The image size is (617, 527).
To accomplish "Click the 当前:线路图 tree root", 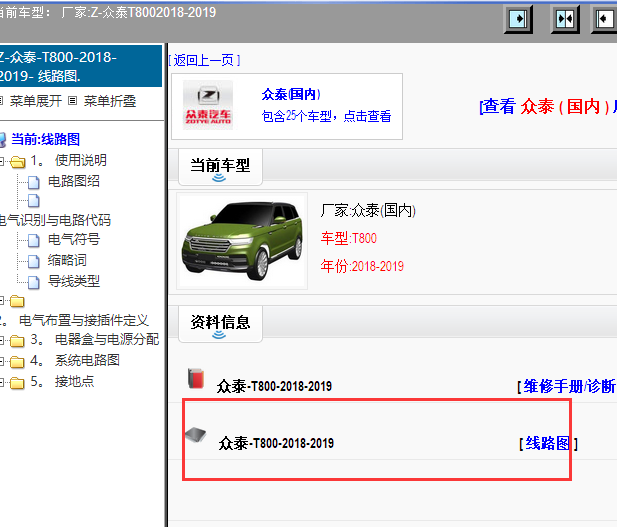I will (45, 139).
